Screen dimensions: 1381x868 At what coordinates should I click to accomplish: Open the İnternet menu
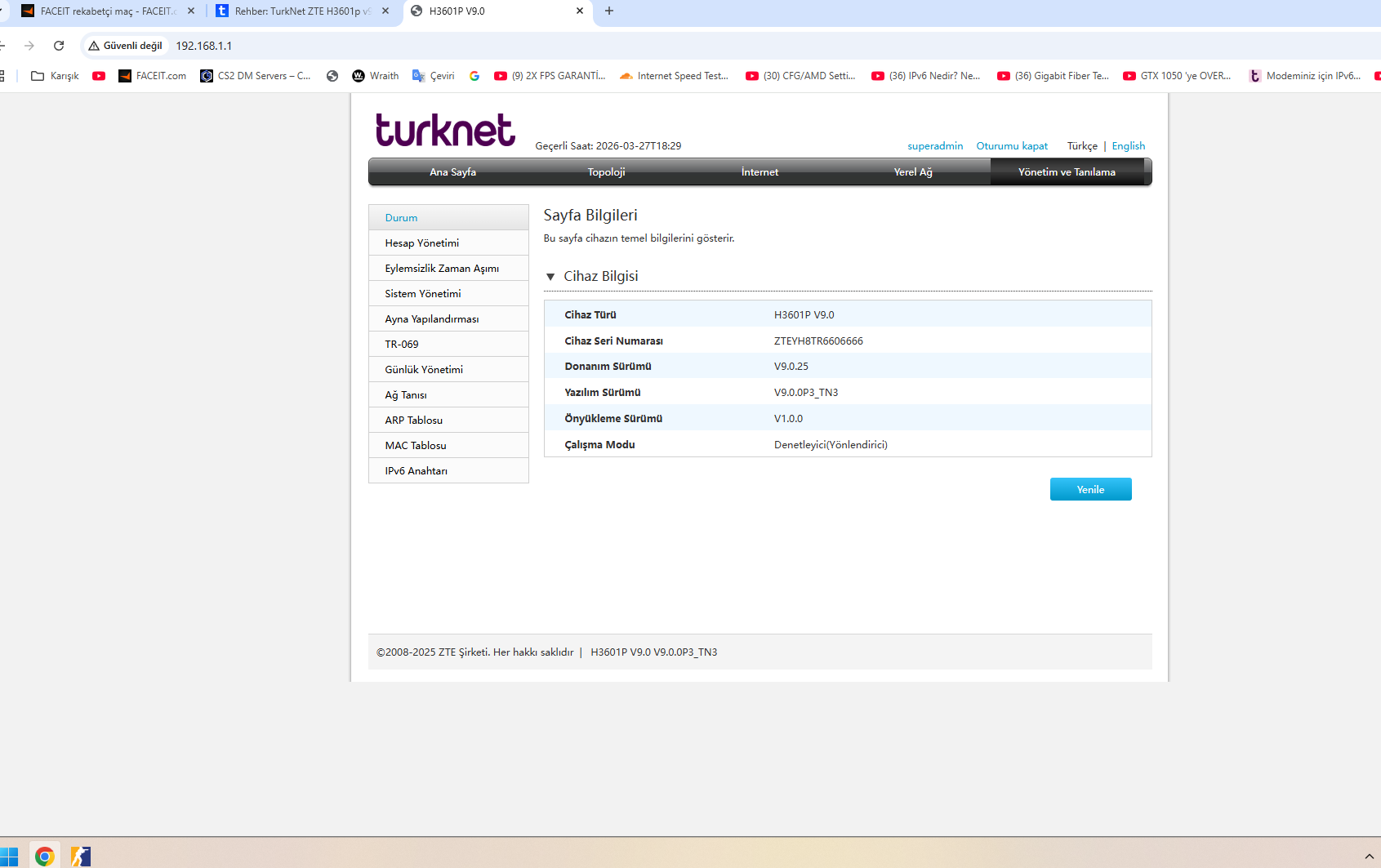click(x=760, y=172)
